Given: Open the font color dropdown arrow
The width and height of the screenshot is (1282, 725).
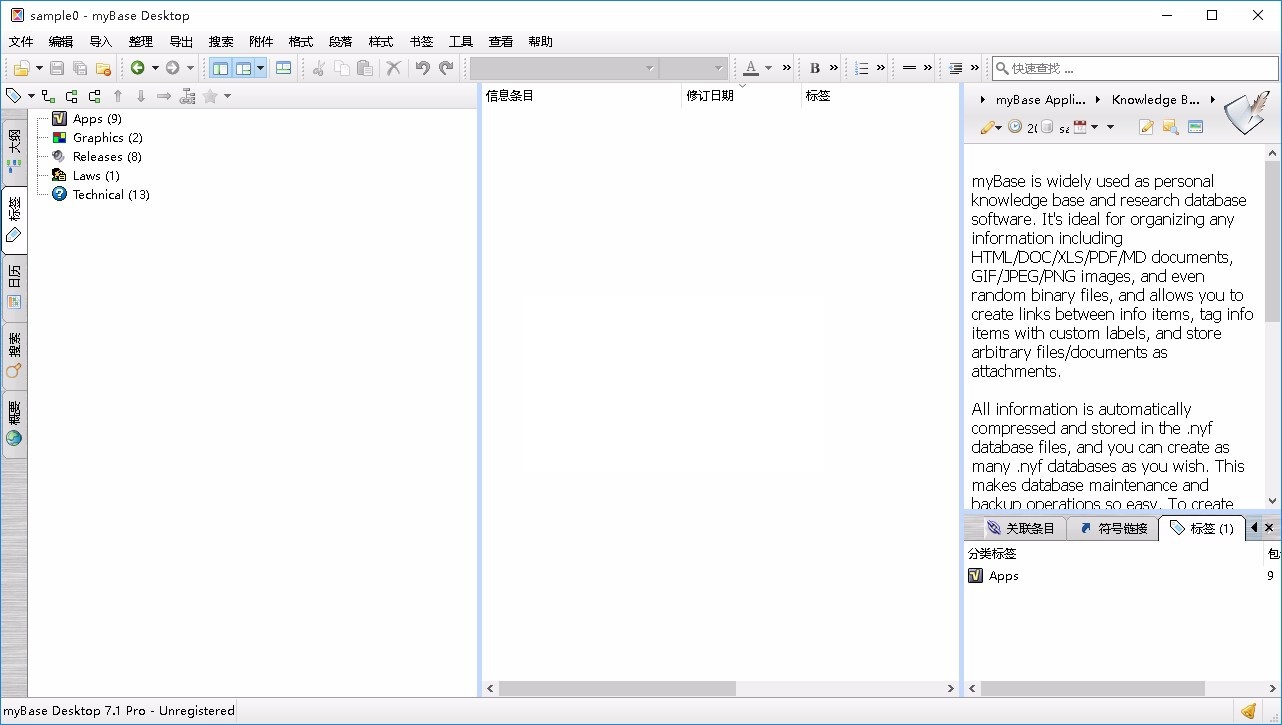Looking at the screenshot, I should click(x=766, y=68).
